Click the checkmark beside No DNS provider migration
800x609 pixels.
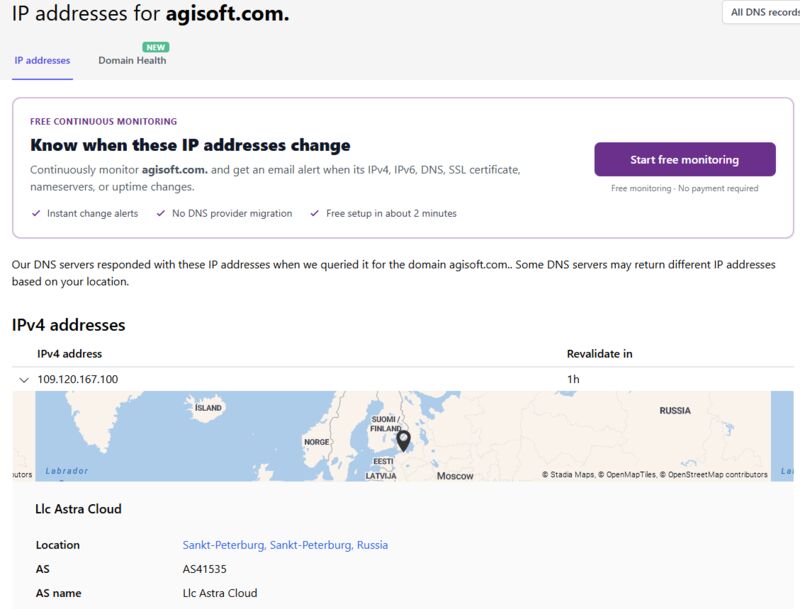point(161,213)
